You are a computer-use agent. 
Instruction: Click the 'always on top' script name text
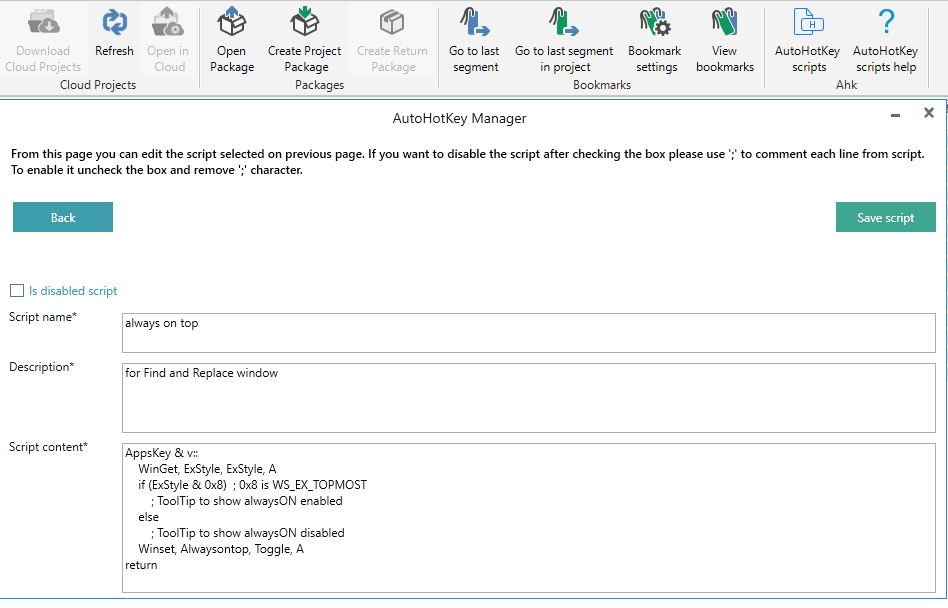pyautogui.click(x=161, y=323)
